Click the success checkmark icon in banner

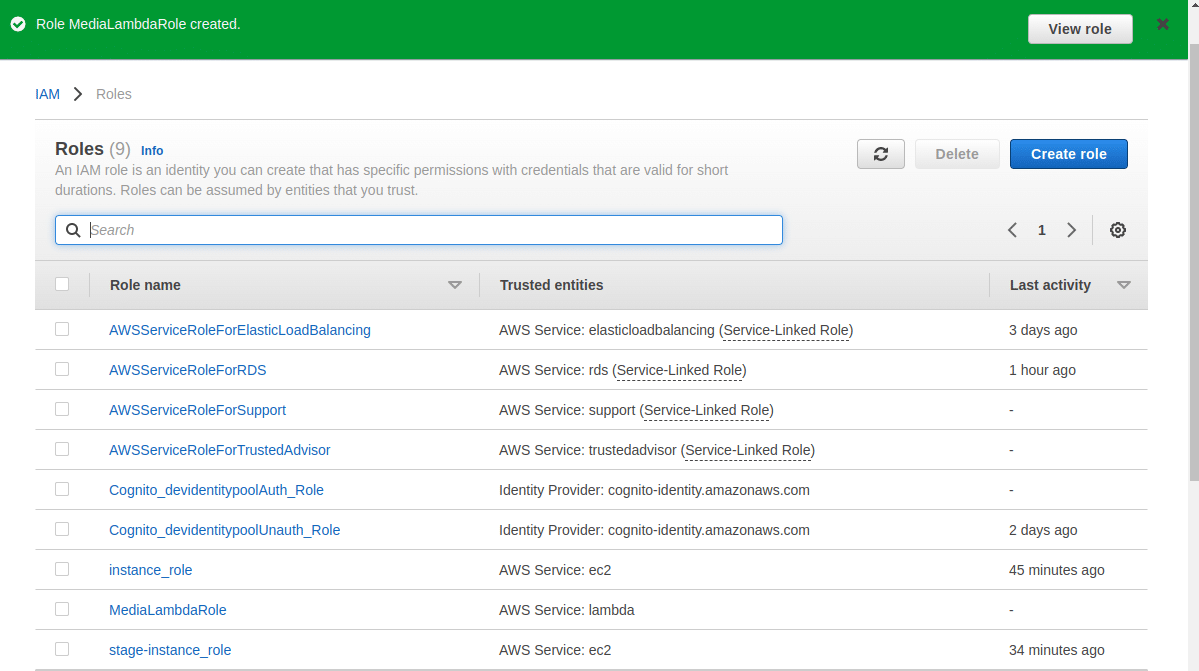click(x=18, y=24)
